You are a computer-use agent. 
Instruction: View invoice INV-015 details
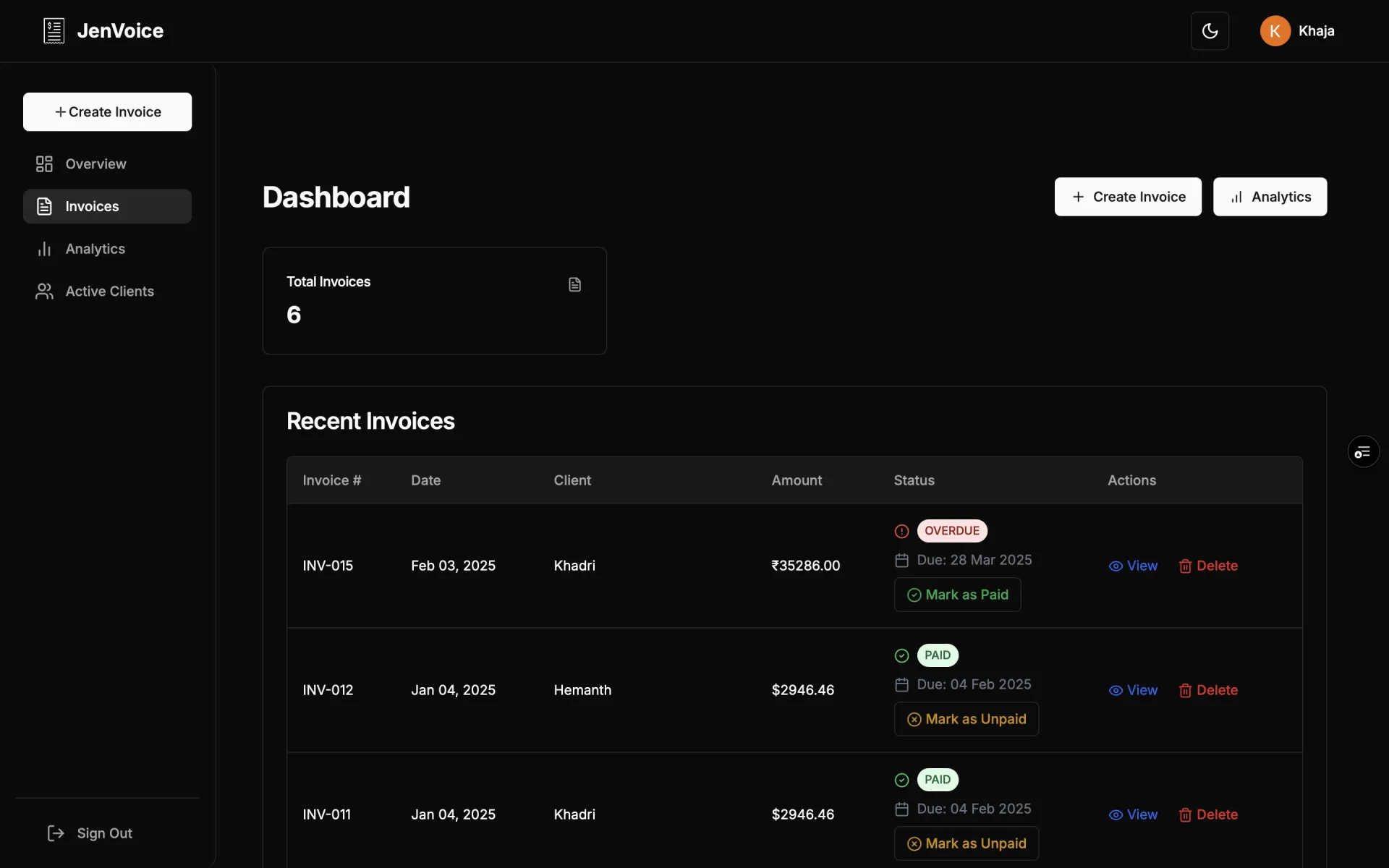1133,566
